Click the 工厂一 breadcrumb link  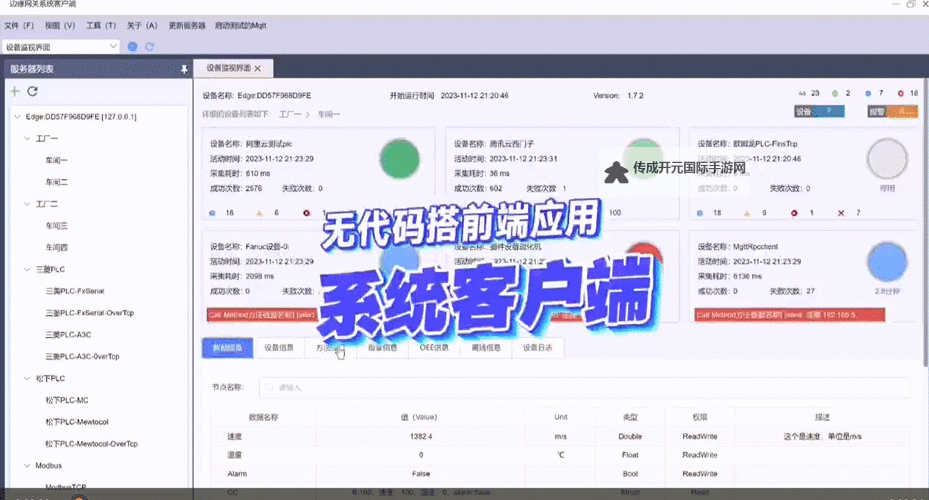click(290, 114)
